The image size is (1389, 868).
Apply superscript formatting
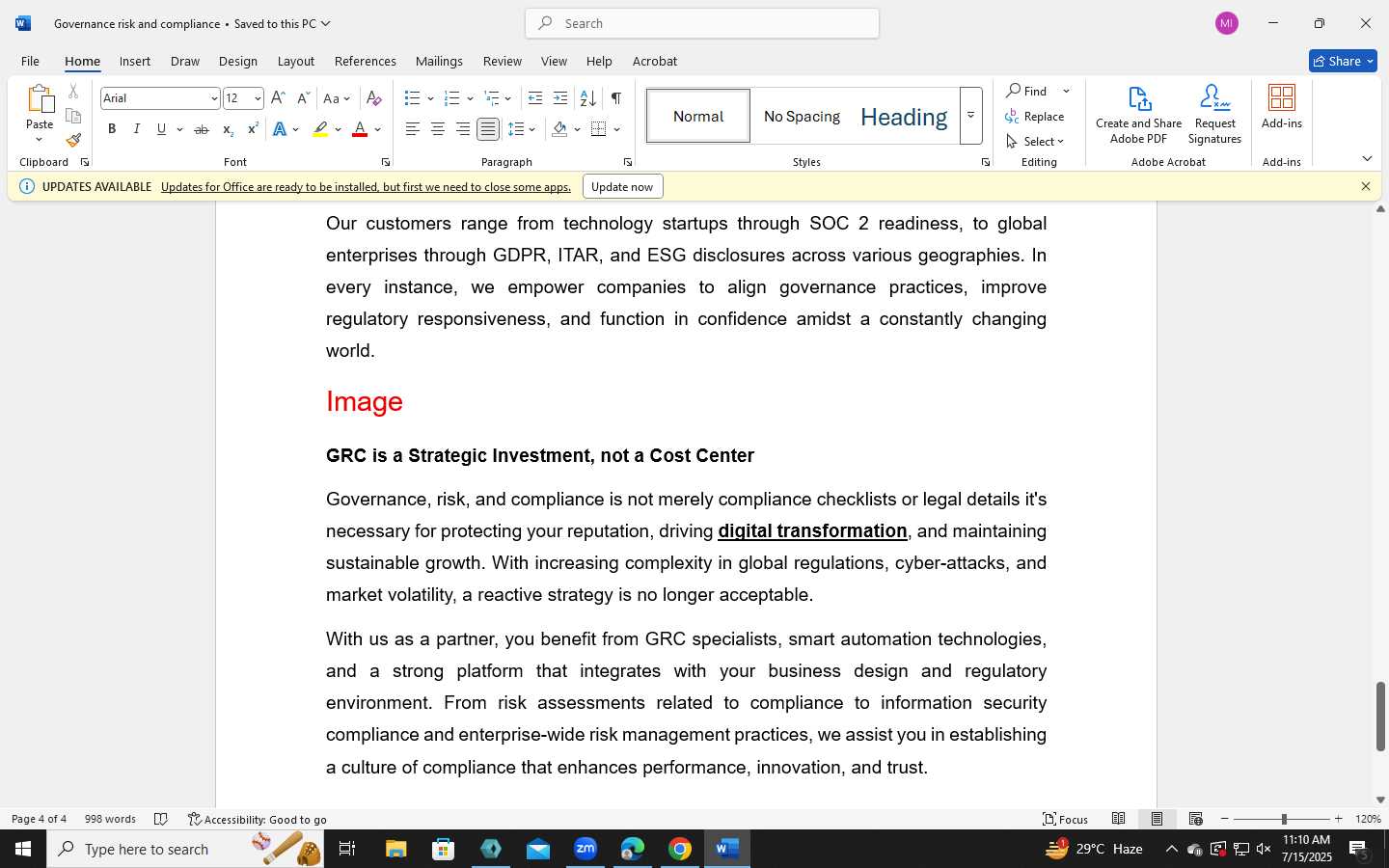[253, 129]
